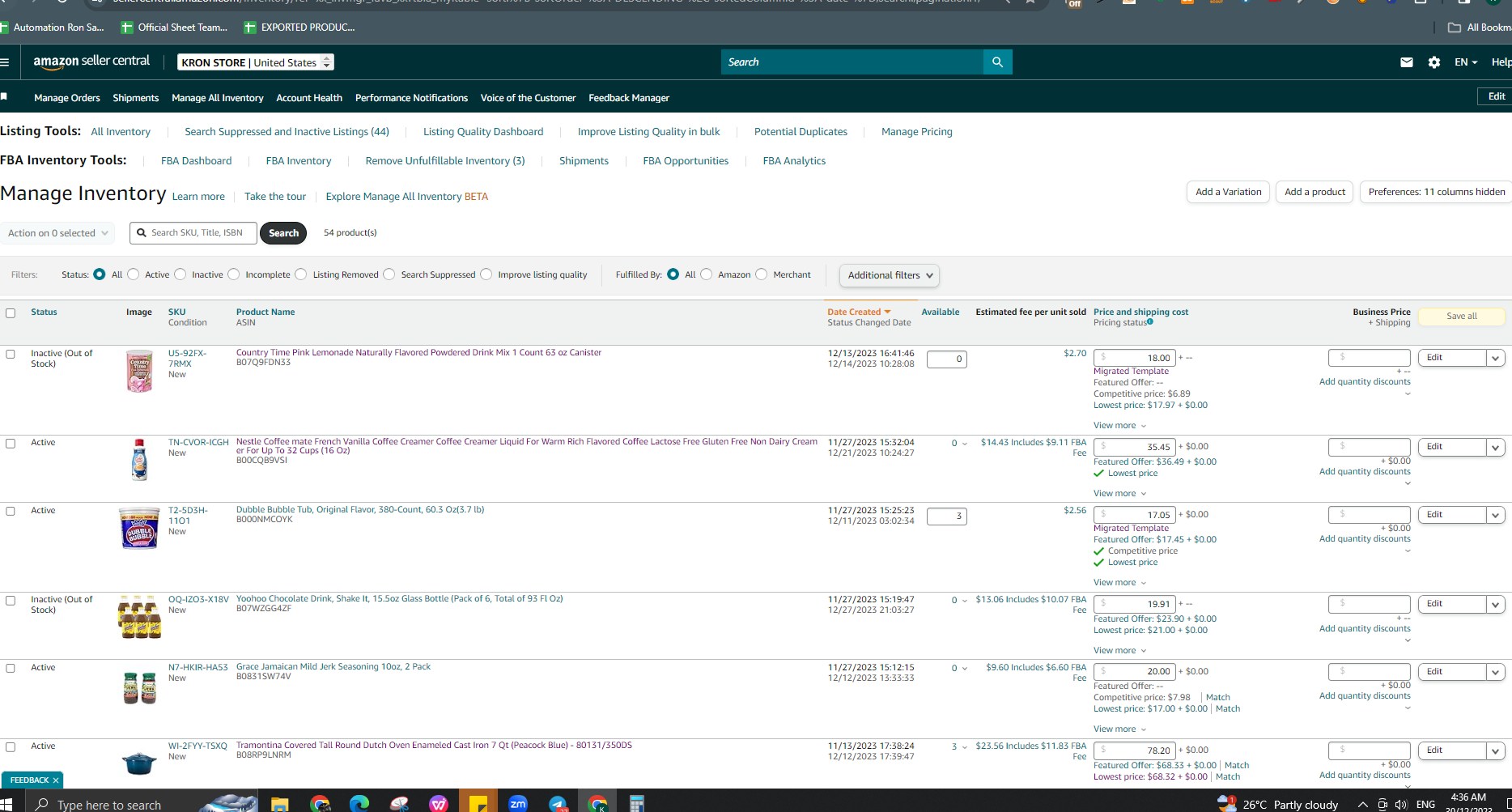Open the KRON STORE marketplace switcher

coord(256,62)
